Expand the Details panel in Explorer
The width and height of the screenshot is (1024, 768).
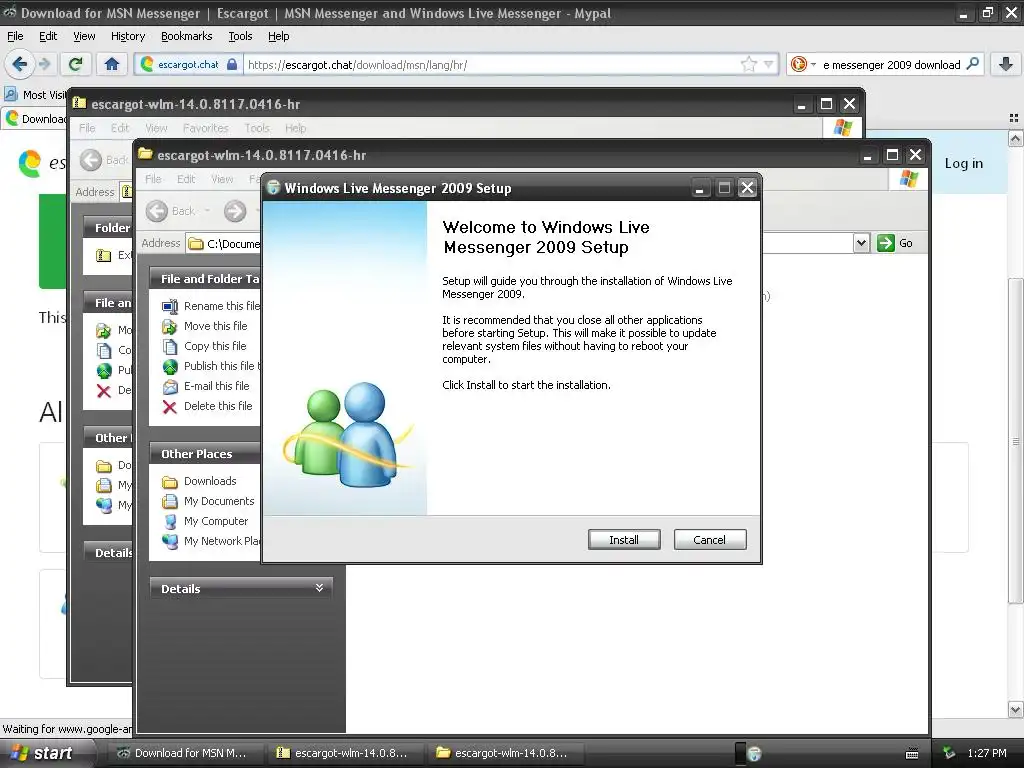tap(319, 588)
